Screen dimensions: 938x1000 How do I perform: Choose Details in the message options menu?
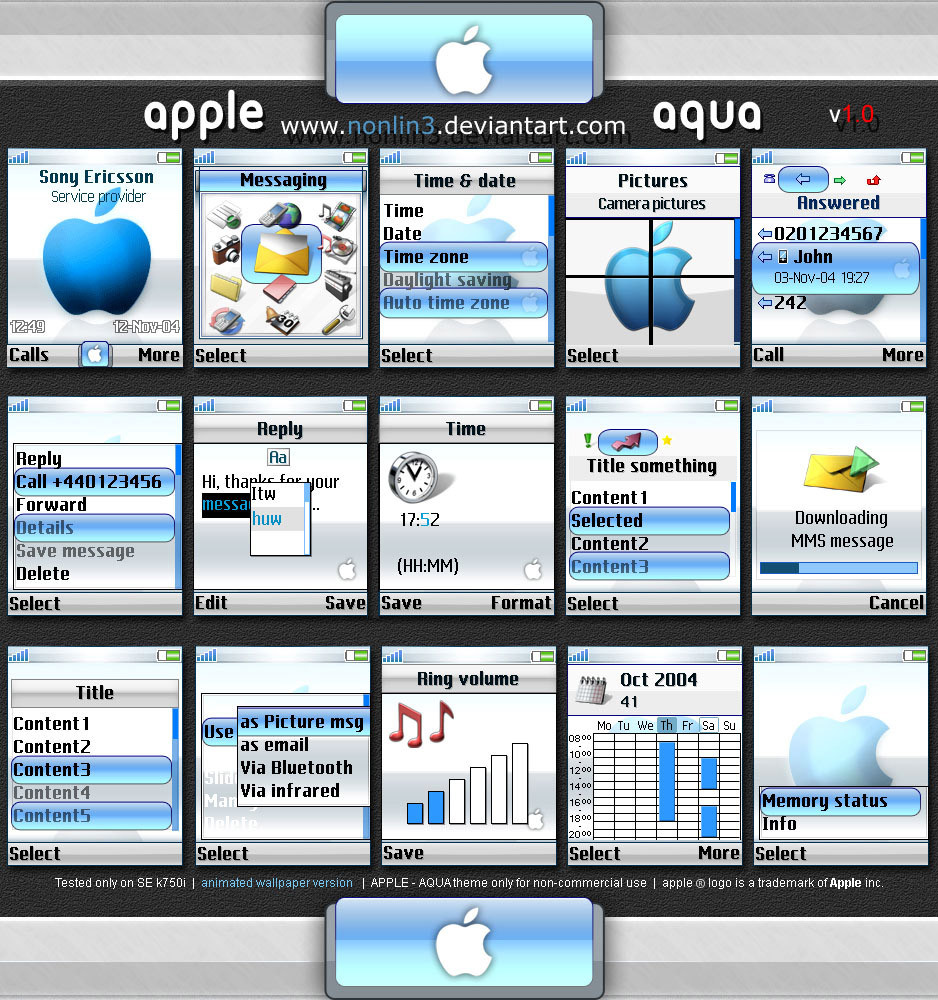pyautogui.click(x=94, y=527)
